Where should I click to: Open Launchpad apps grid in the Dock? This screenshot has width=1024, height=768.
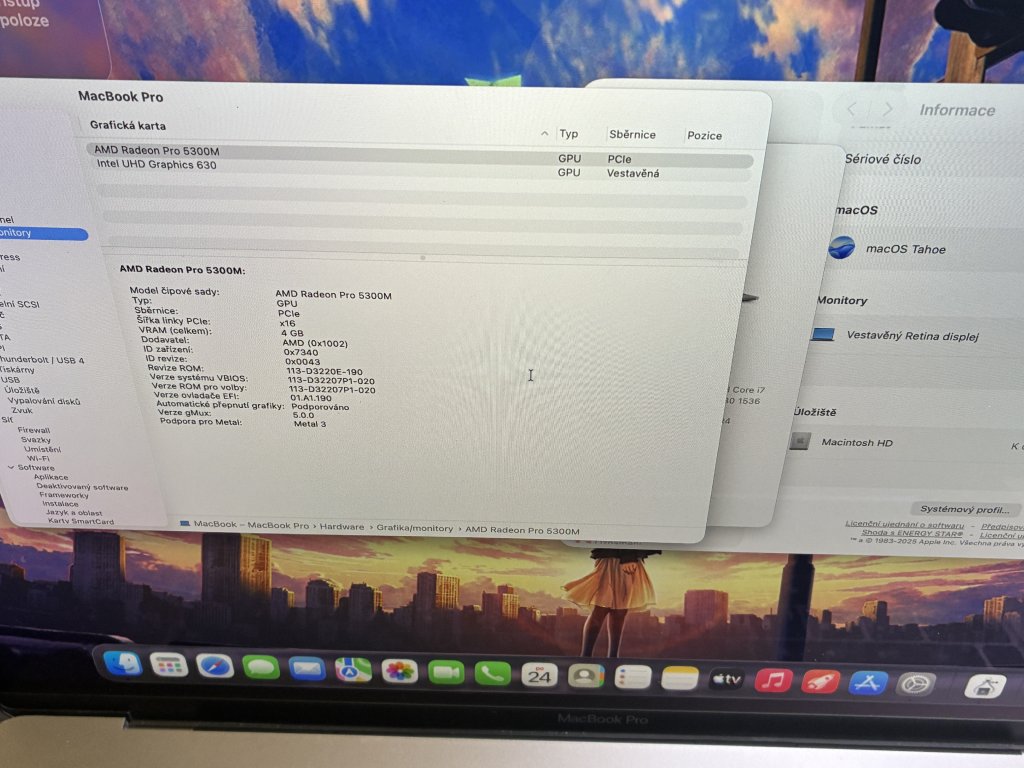click(169, 665)
